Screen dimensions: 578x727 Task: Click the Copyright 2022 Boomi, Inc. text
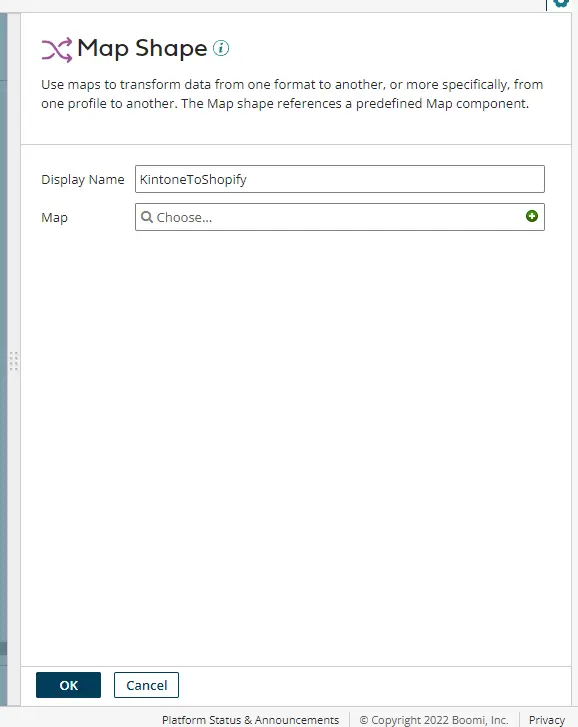[x=433, y=720]
